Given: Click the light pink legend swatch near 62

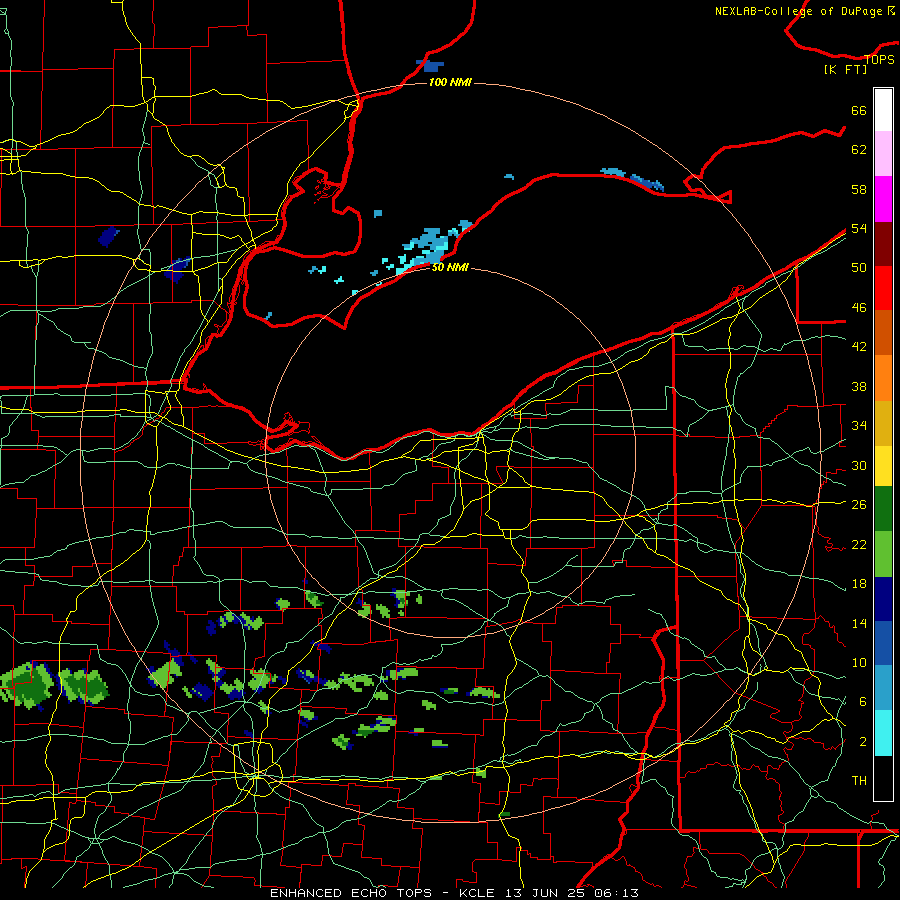Looking at the screenshot, I should [x=883, y=153].
